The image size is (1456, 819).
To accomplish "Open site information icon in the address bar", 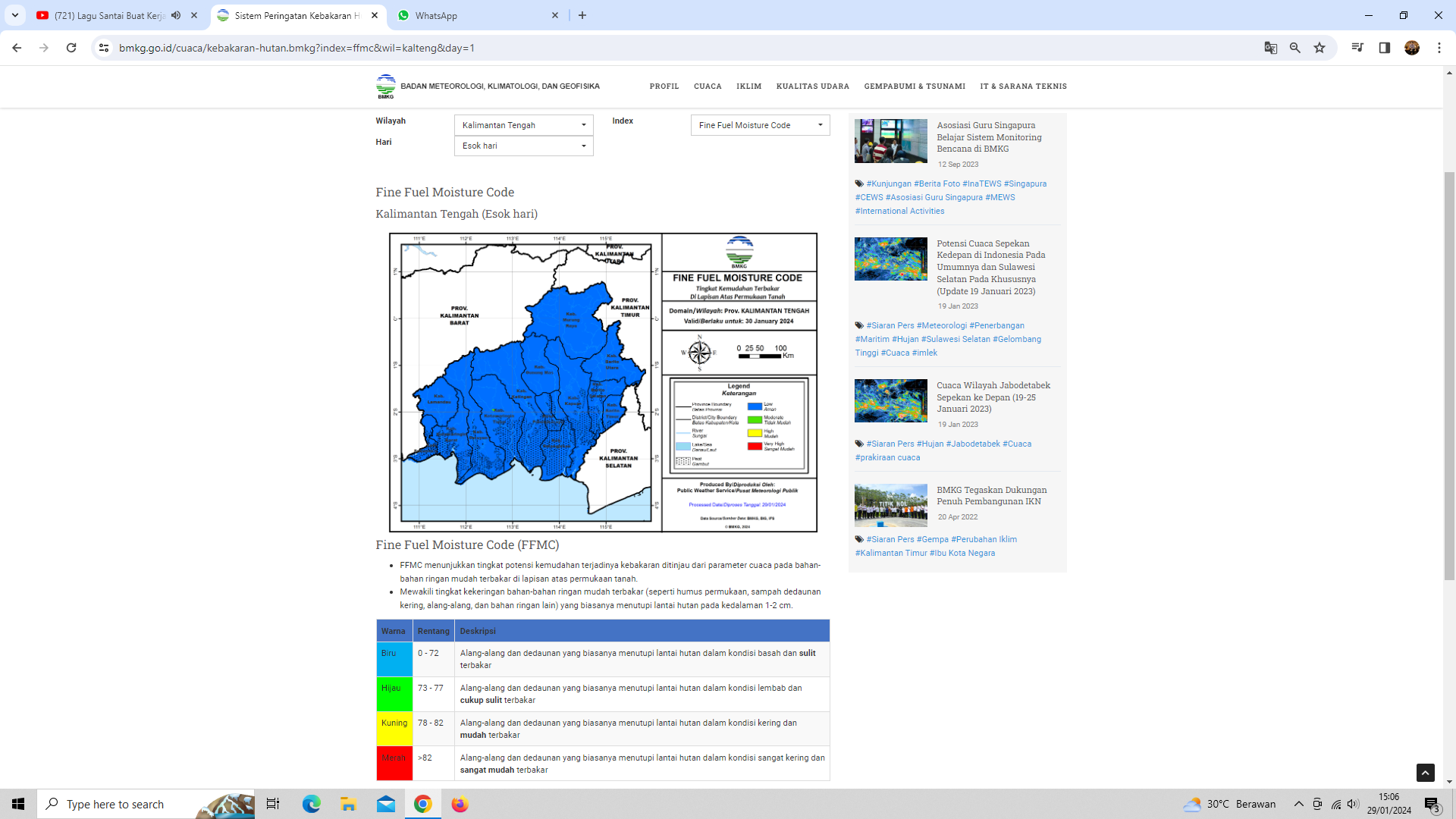I will point(104,48).
